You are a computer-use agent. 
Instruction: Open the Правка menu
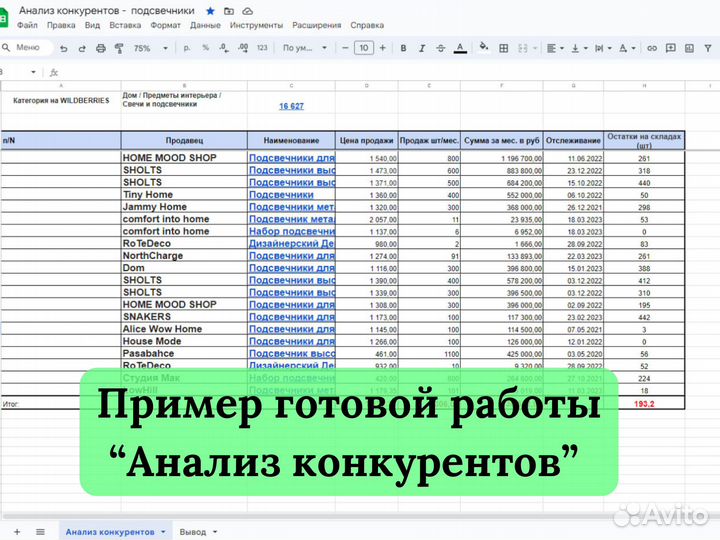(61, 25)
